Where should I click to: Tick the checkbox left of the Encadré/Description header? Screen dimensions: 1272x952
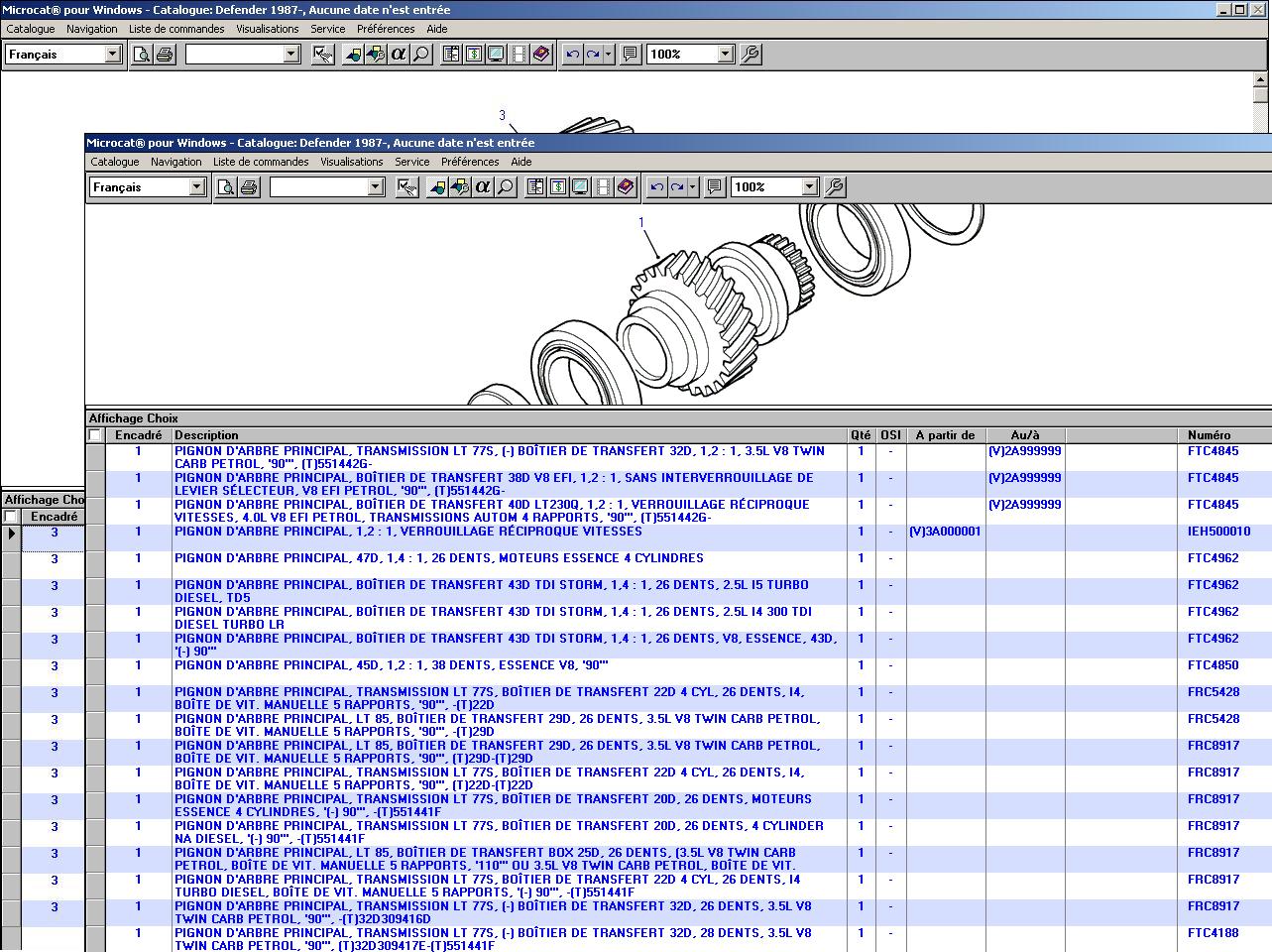coord(95,435)
